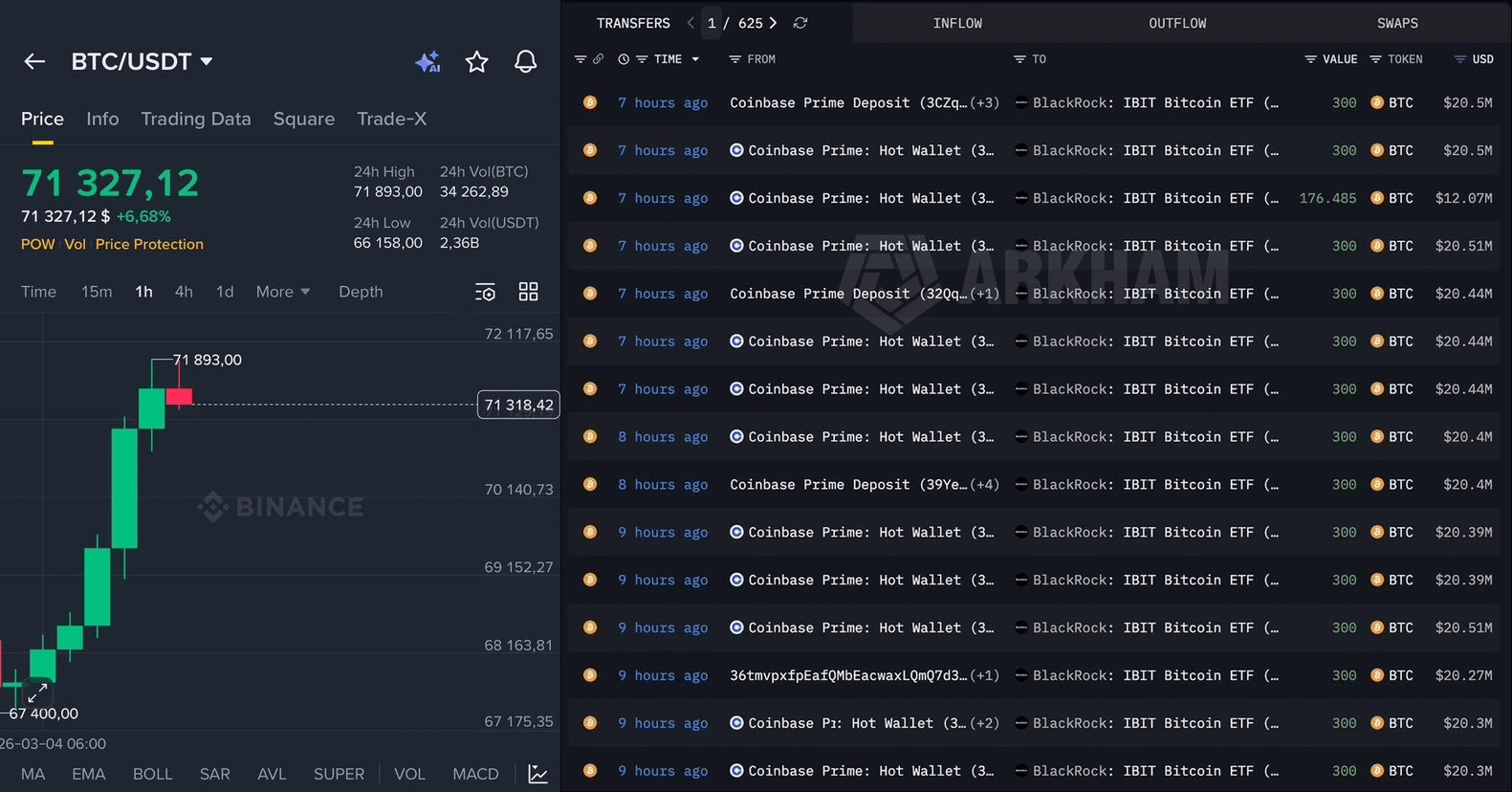This screenshot has width=1512, height=792.
Task: Click the back arrow icon
Action: coord(34,62)
